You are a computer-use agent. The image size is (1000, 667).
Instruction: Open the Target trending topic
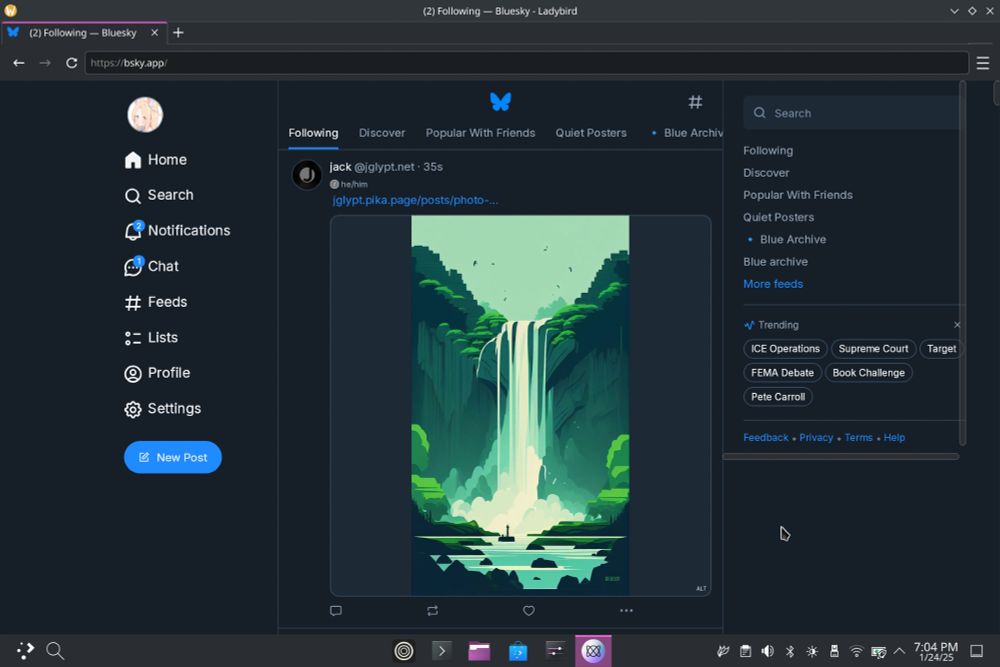pyautogui.click(x=941, y=349)
